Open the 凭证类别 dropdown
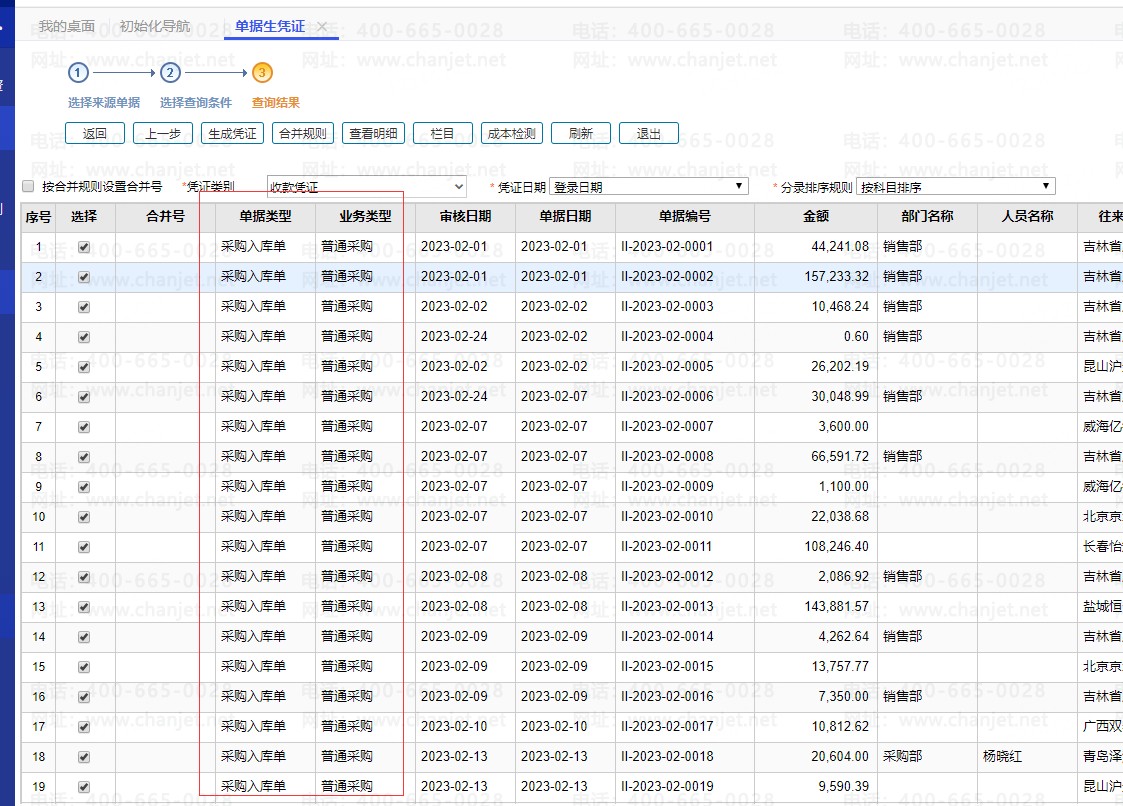The height and width of the screenshot is (806, 1123). (x=366, y=187)
